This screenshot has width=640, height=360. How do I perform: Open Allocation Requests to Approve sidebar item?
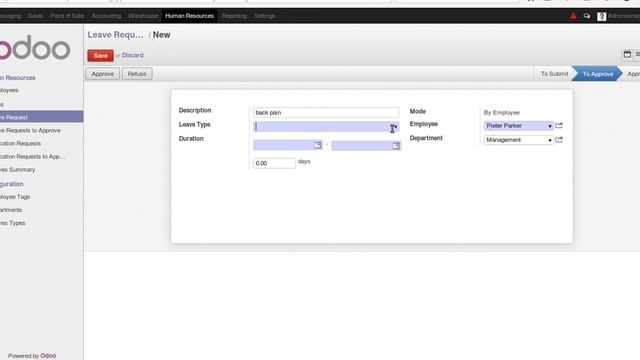click(x=33, y=156)
